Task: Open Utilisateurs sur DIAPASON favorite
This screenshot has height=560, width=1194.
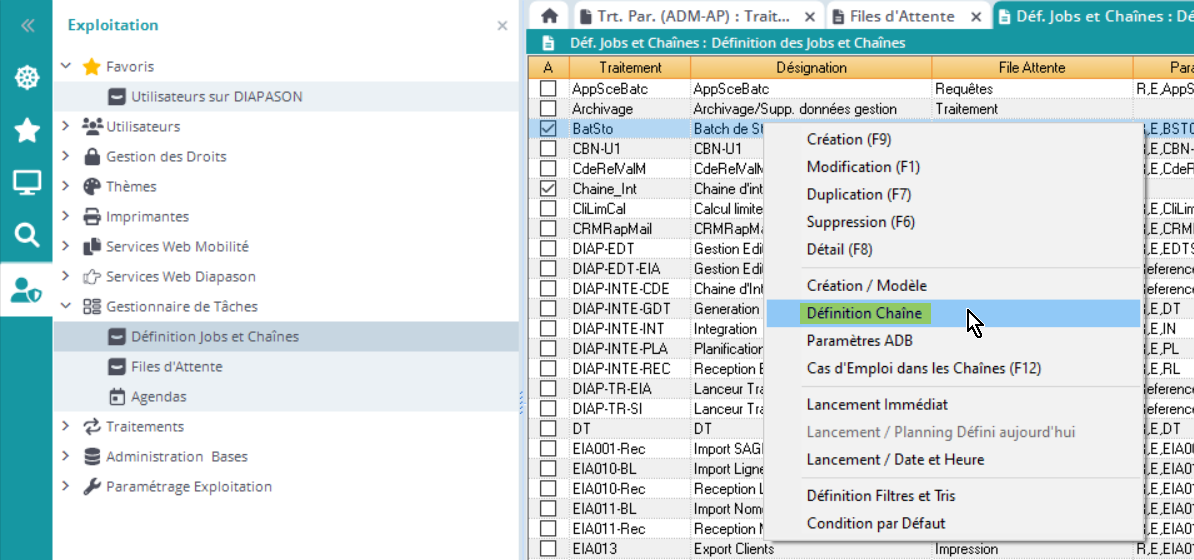Action: 216,97
